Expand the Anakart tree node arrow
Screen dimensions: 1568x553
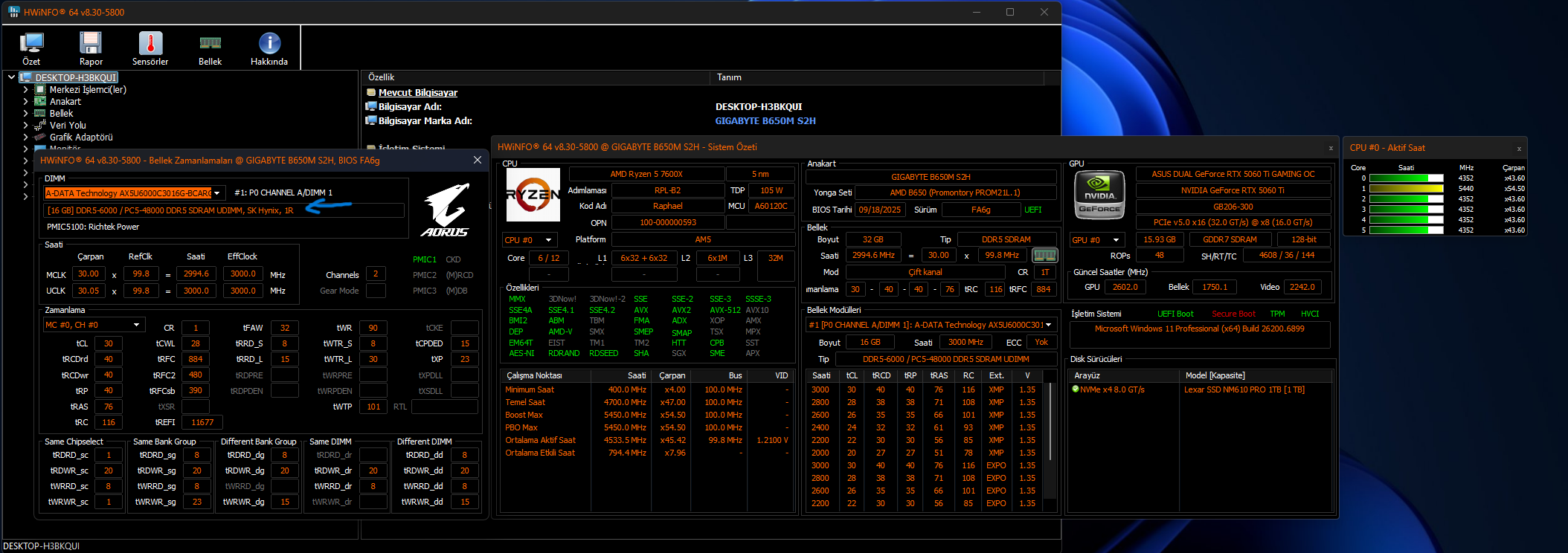[x=25, y=101]
